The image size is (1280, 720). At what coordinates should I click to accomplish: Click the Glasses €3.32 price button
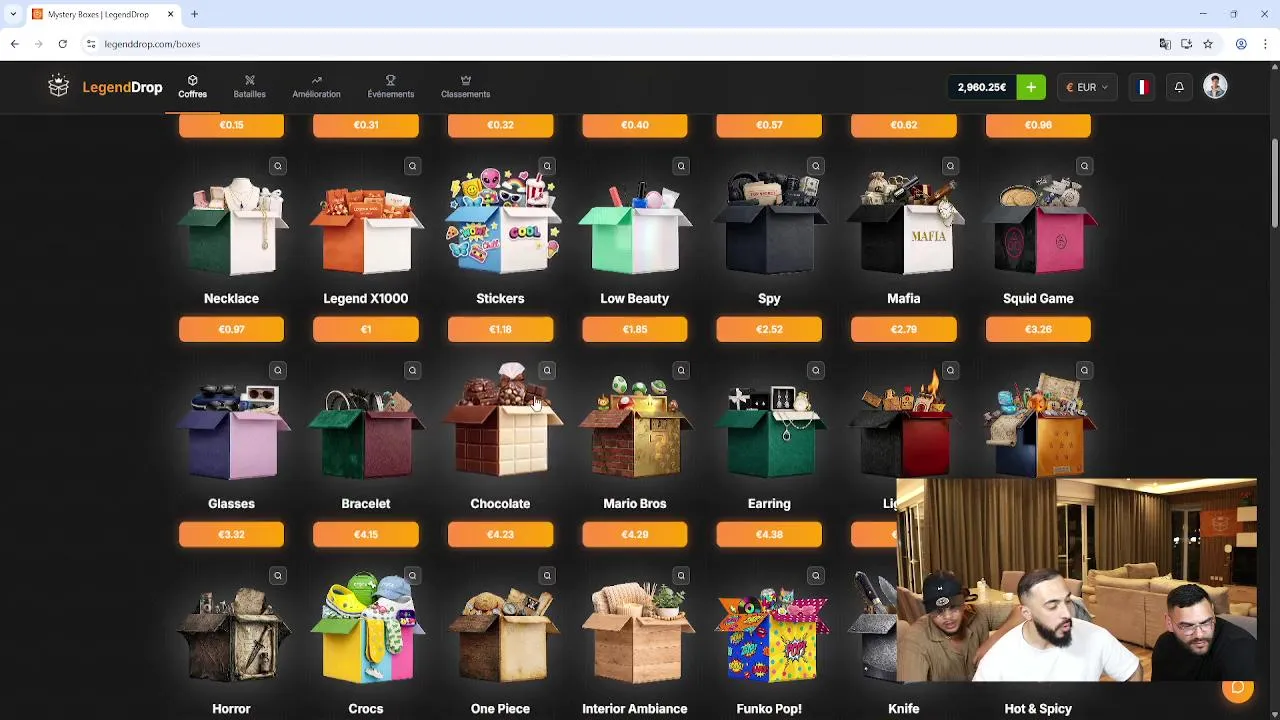231,534
